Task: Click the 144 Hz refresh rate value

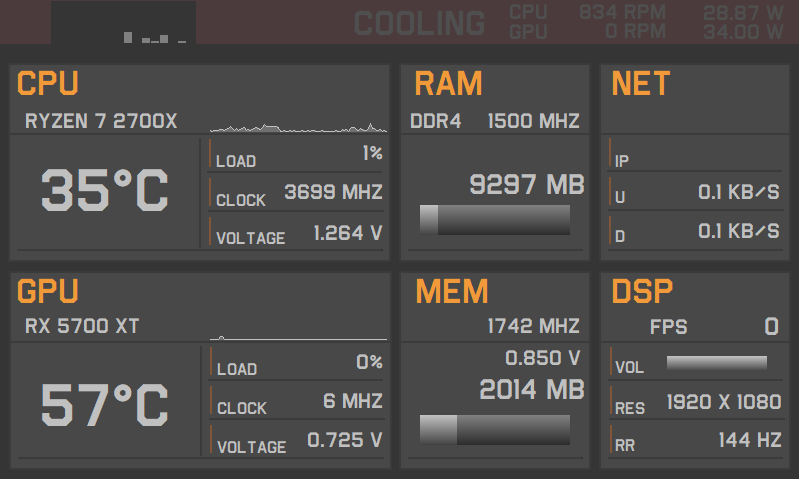Action: coord(748,440)
